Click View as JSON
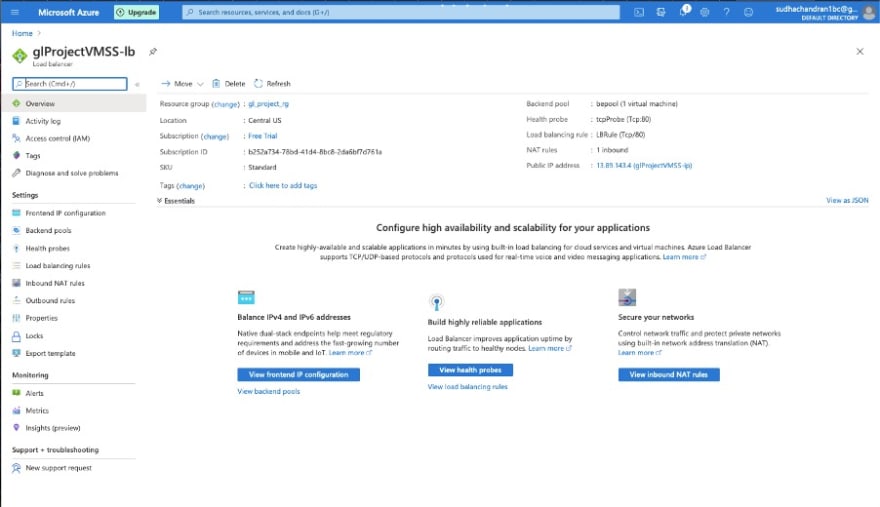Screen dimensions: 880x507 847,200
